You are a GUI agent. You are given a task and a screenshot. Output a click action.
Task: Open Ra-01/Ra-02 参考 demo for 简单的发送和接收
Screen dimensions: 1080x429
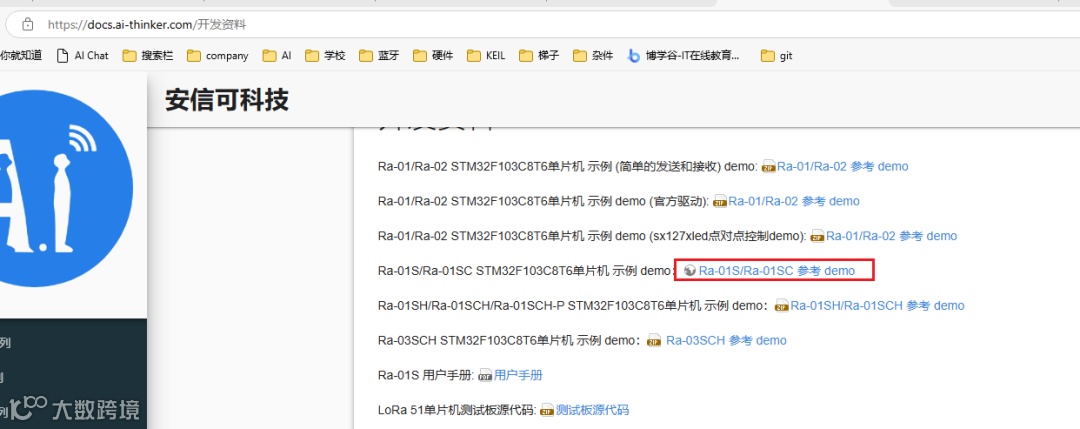[842, 166]
